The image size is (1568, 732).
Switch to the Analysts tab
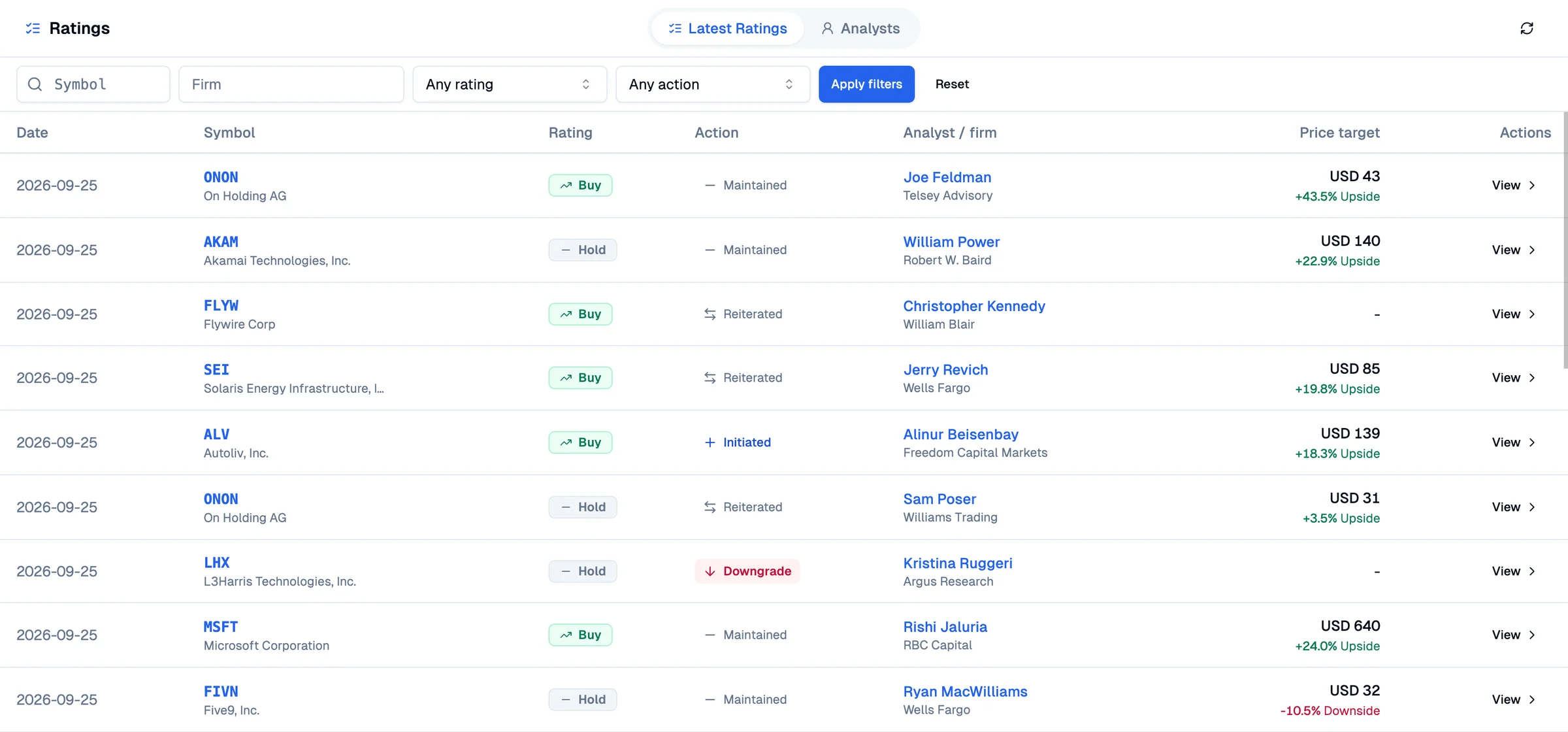coord(860,29)
